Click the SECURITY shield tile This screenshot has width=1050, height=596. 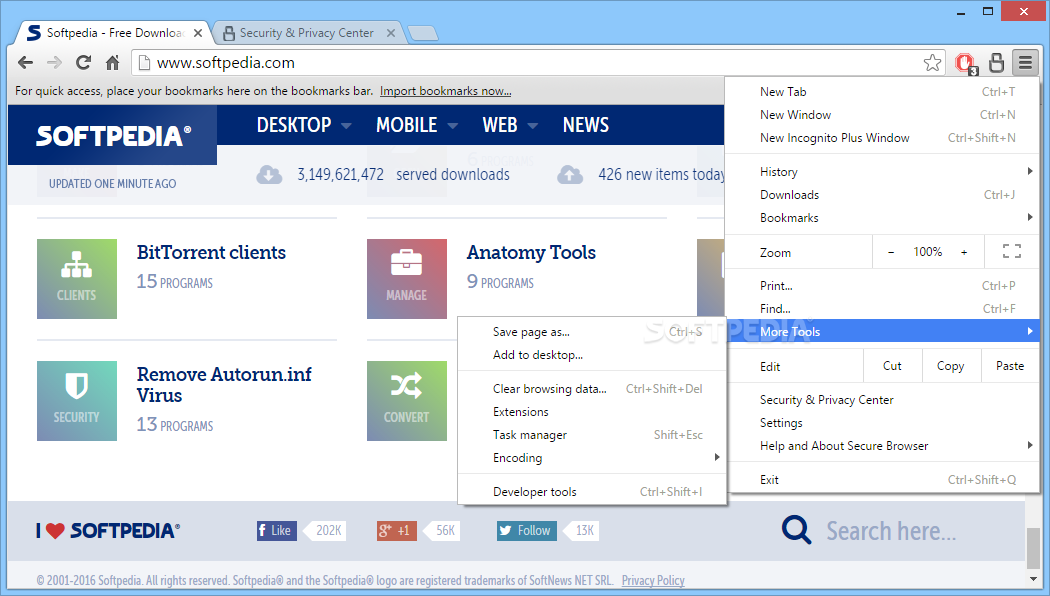[x=77, y=400]
